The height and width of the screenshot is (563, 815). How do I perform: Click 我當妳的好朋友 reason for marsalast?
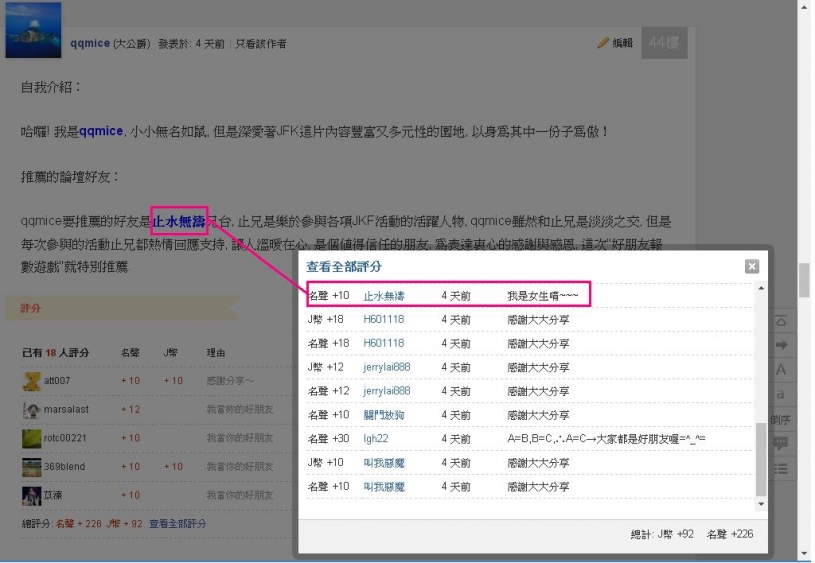(240, 410)
